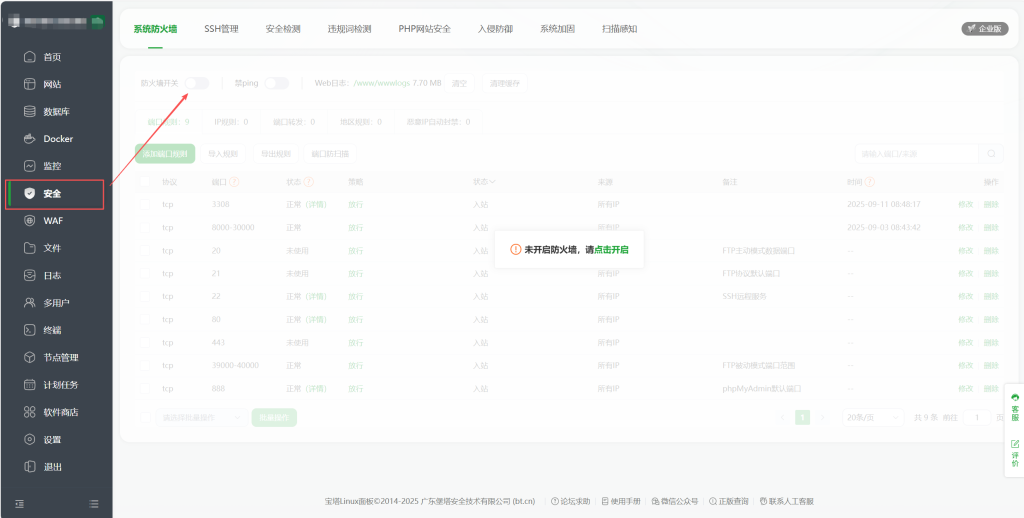Click the 客服 customer service icon
The image size is (1024, 518).
[x=1015, y=398]
